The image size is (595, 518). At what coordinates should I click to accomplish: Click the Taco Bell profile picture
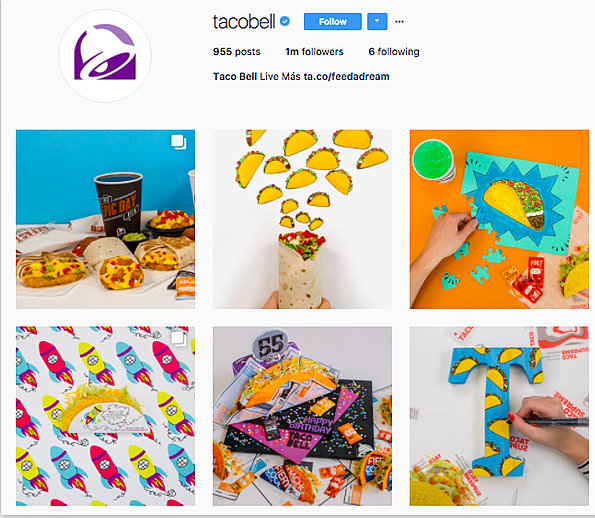pyautogui.click(x=105, y=56)
